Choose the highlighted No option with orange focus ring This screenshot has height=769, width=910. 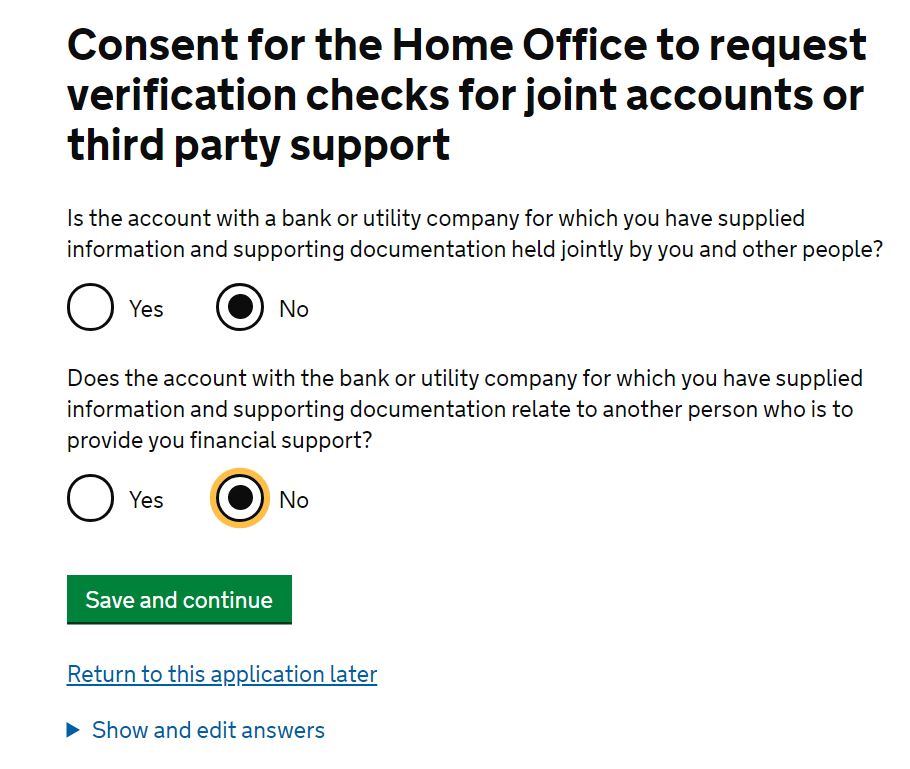[x=238, y=498]
